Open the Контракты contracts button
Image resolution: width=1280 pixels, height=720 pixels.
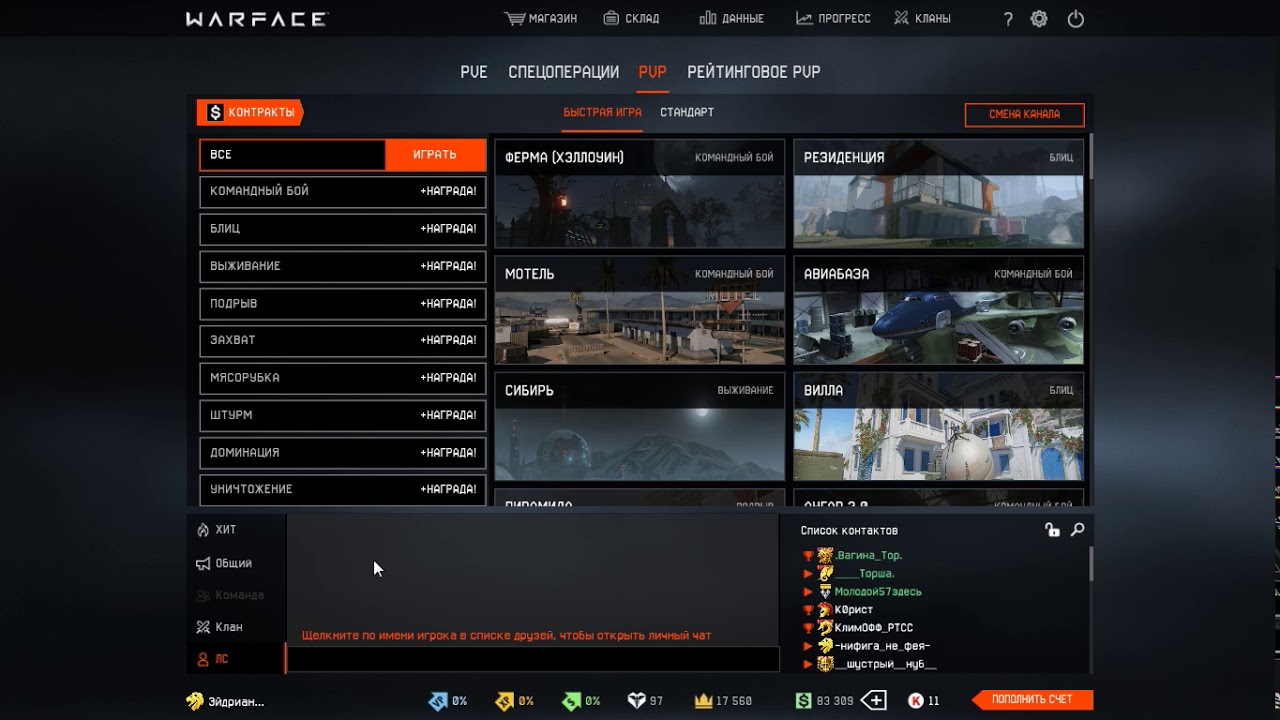[250, 113]
